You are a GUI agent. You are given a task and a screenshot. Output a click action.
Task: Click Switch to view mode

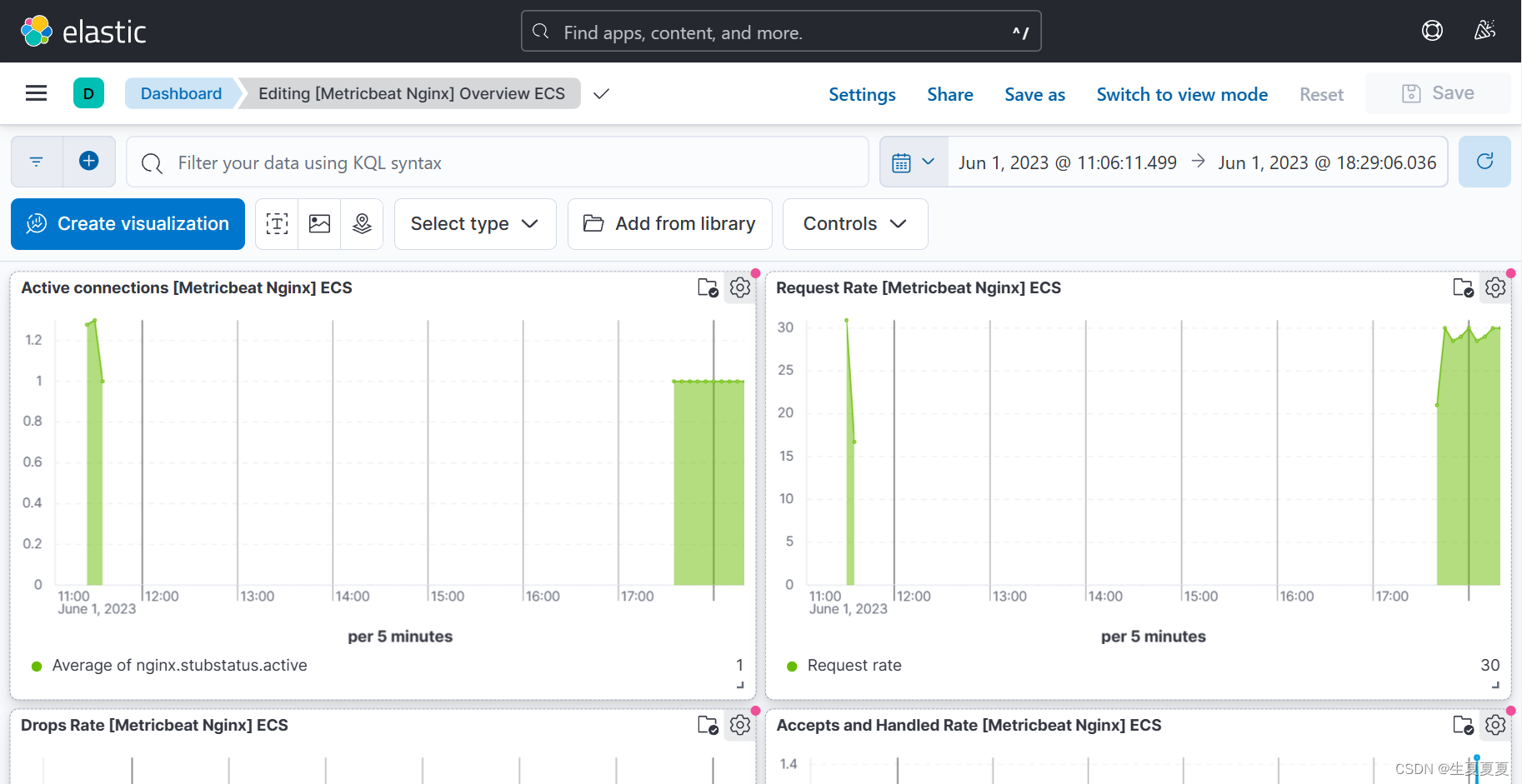(1182, 94)
